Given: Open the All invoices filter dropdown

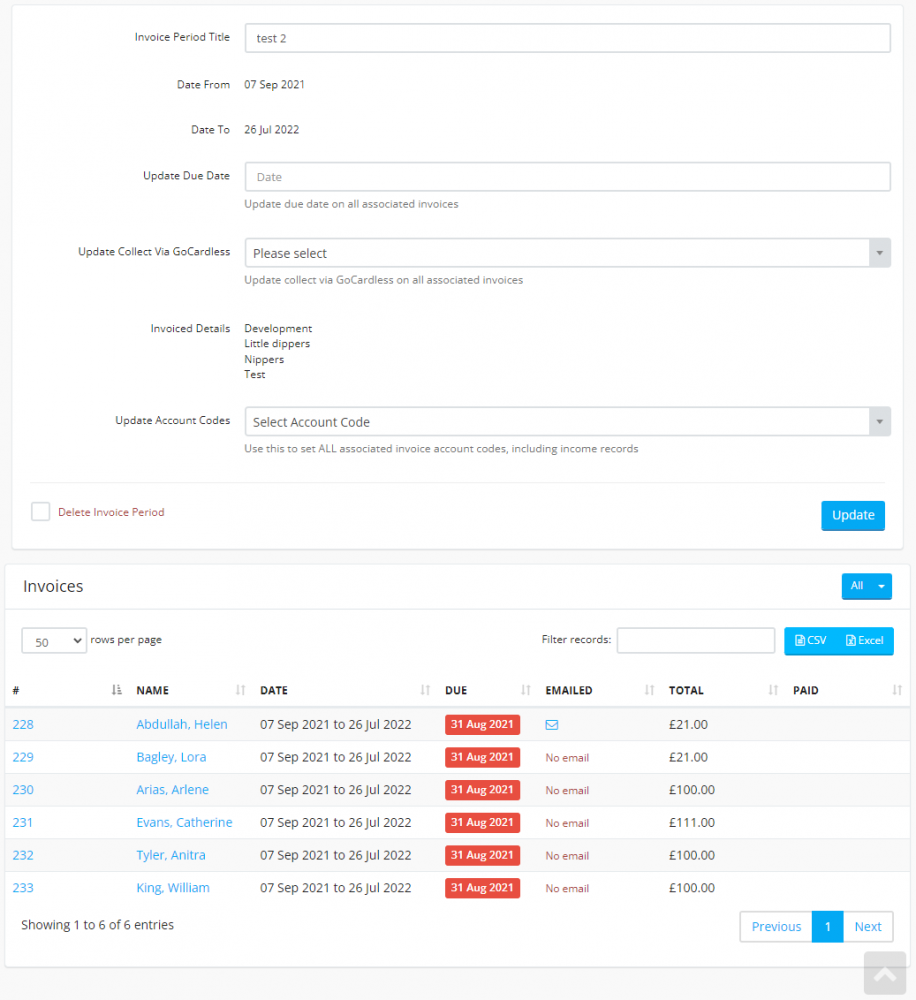Looking at the screenshot, I should pos(866,586).
